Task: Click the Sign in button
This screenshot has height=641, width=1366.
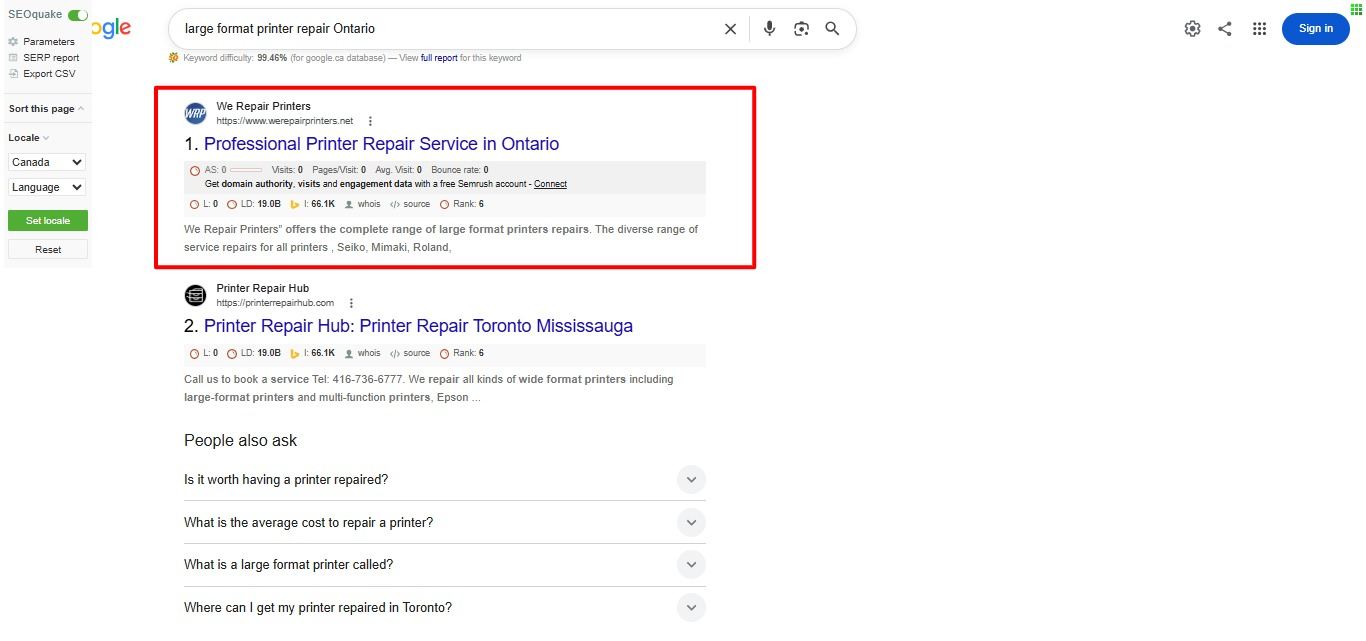Action: tap(1316, 29)
